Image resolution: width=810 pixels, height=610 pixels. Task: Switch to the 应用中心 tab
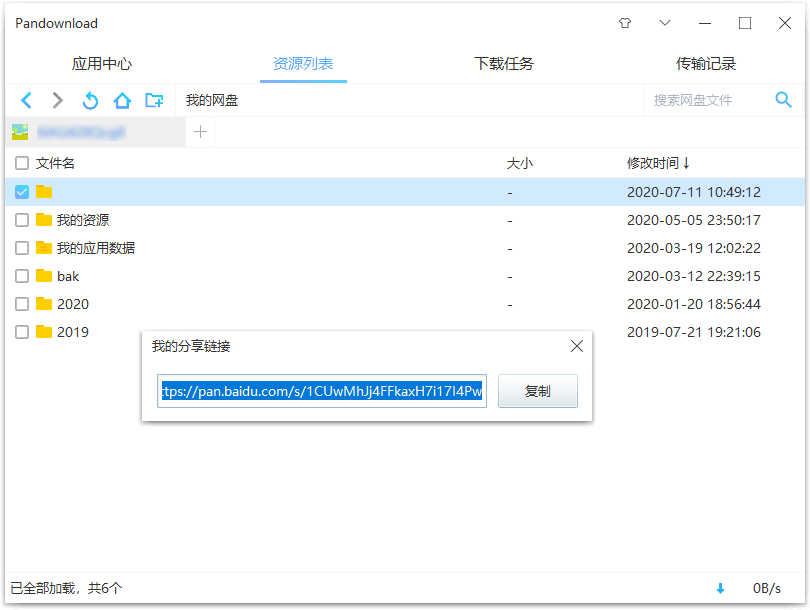point(100,62)
